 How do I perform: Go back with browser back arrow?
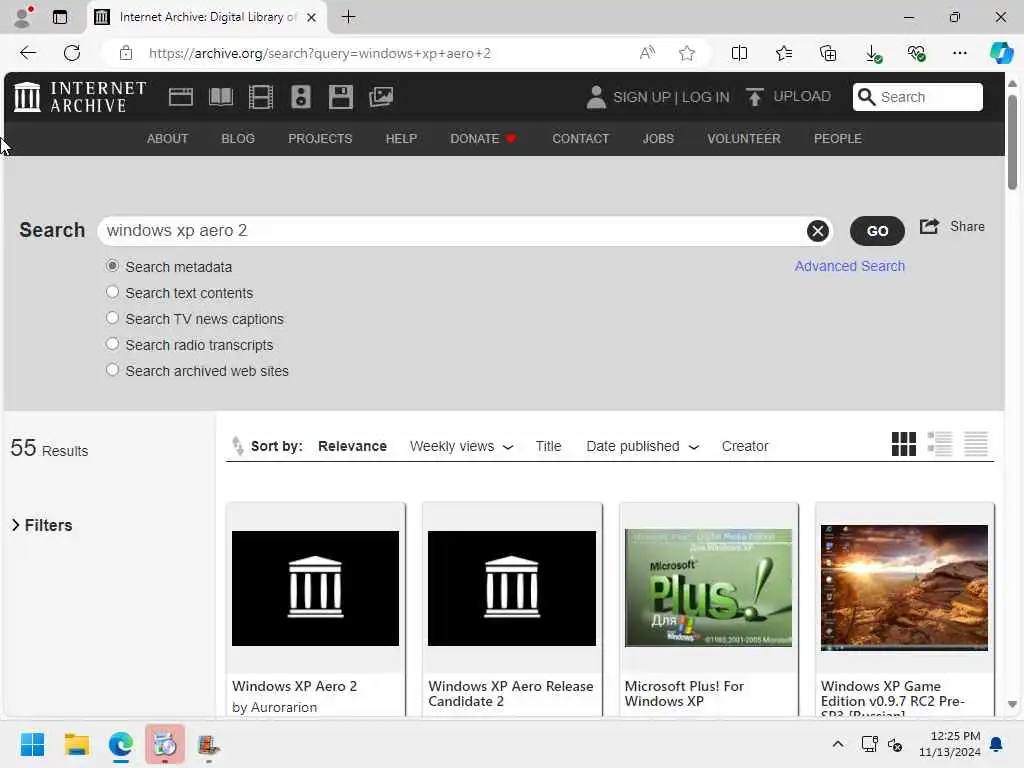point(27,53)
